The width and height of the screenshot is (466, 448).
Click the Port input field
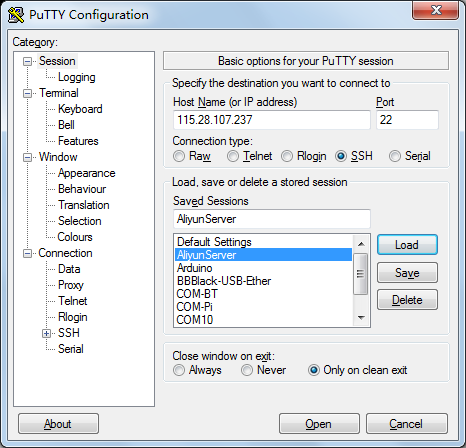coord(407,120)
